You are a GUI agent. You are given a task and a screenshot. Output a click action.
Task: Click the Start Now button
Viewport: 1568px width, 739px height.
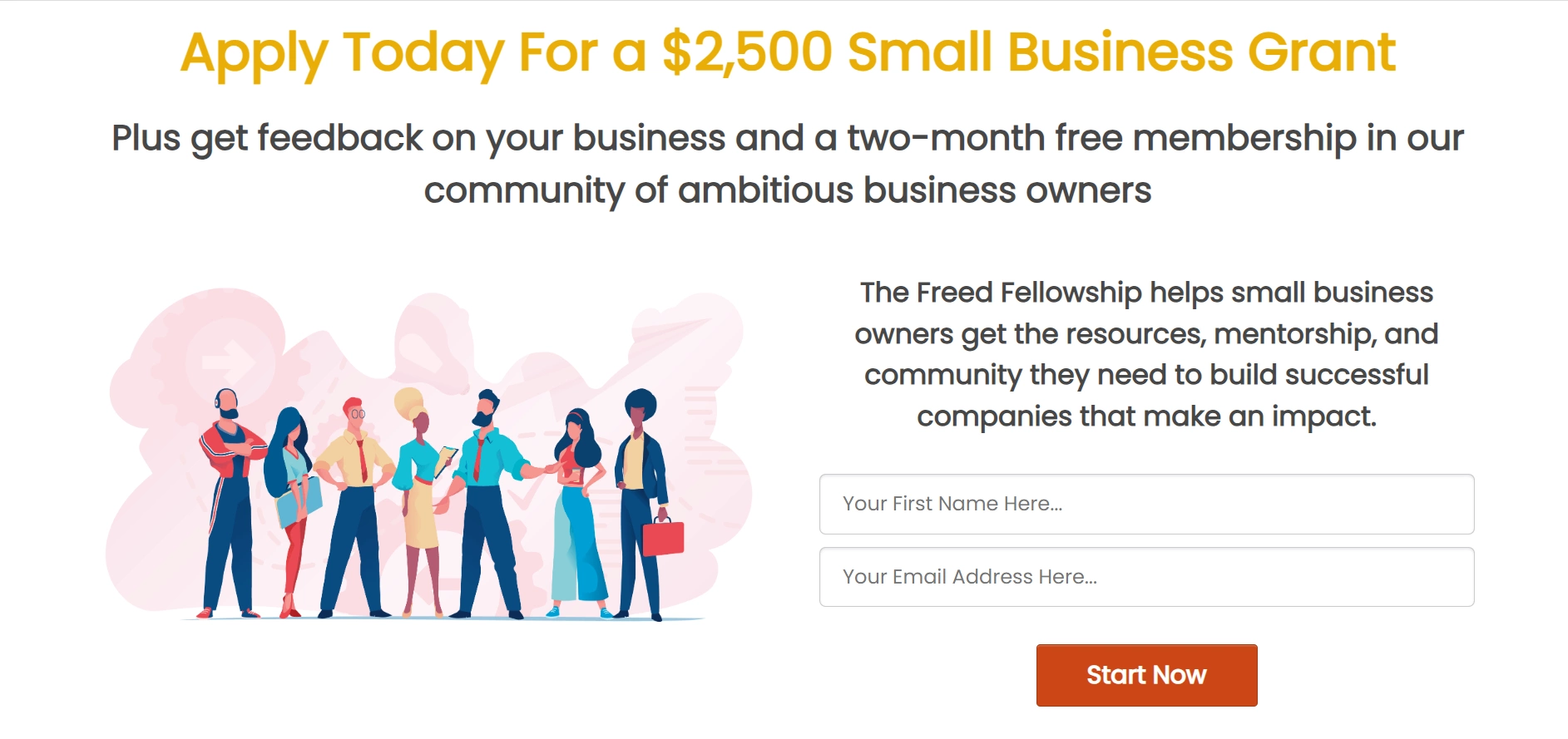pyautogui.click(x=1146, y=675)
